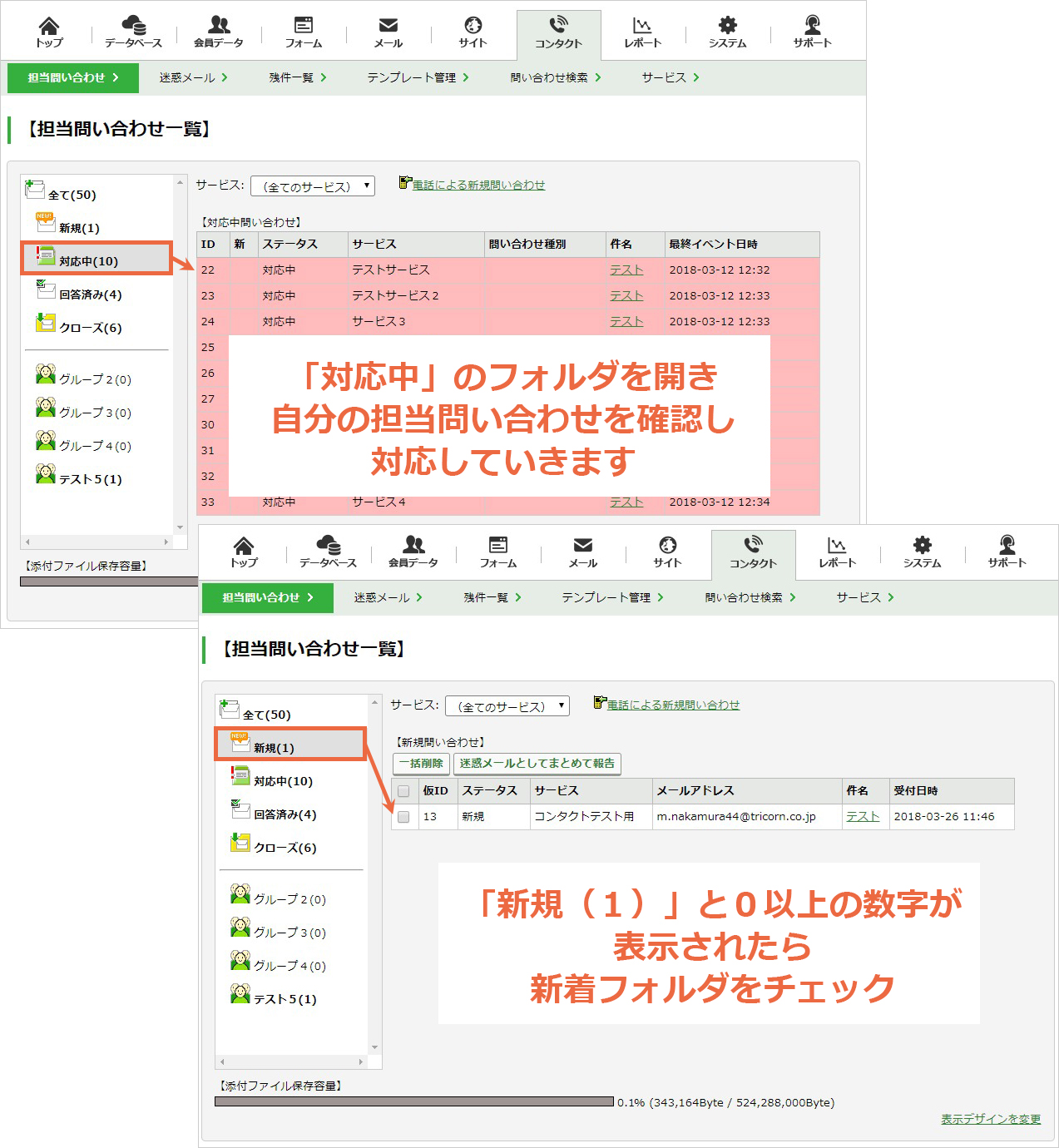This screenshot has height=1148, width=1059.
Task: Open サポート icon in upper window
Action: point(812,32)
